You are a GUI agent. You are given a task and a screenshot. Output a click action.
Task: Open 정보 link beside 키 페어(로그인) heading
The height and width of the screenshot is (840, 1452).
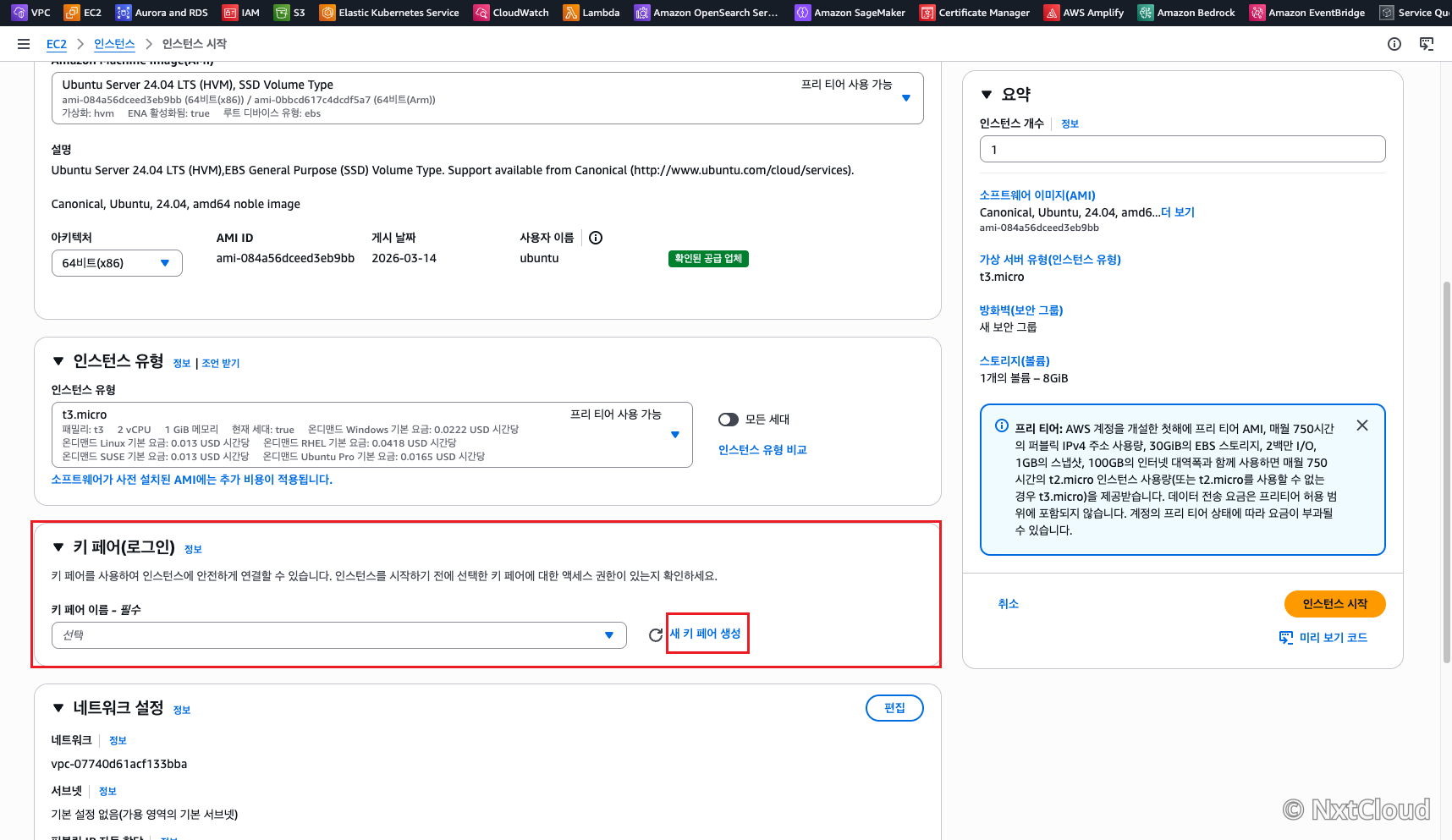point(193,550)
